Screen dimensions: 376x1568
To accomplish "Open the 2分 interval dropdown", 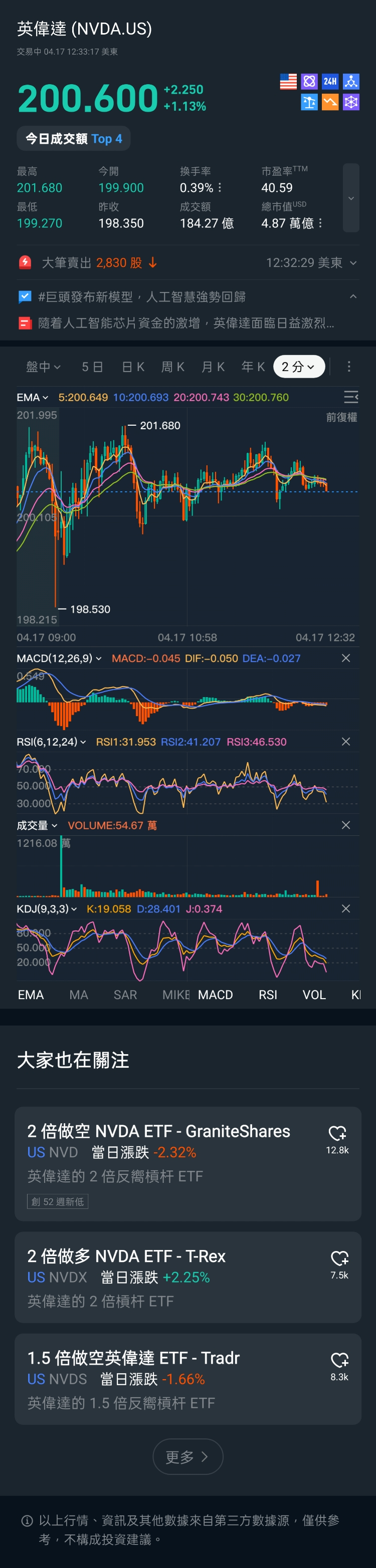I will point(298,367).
